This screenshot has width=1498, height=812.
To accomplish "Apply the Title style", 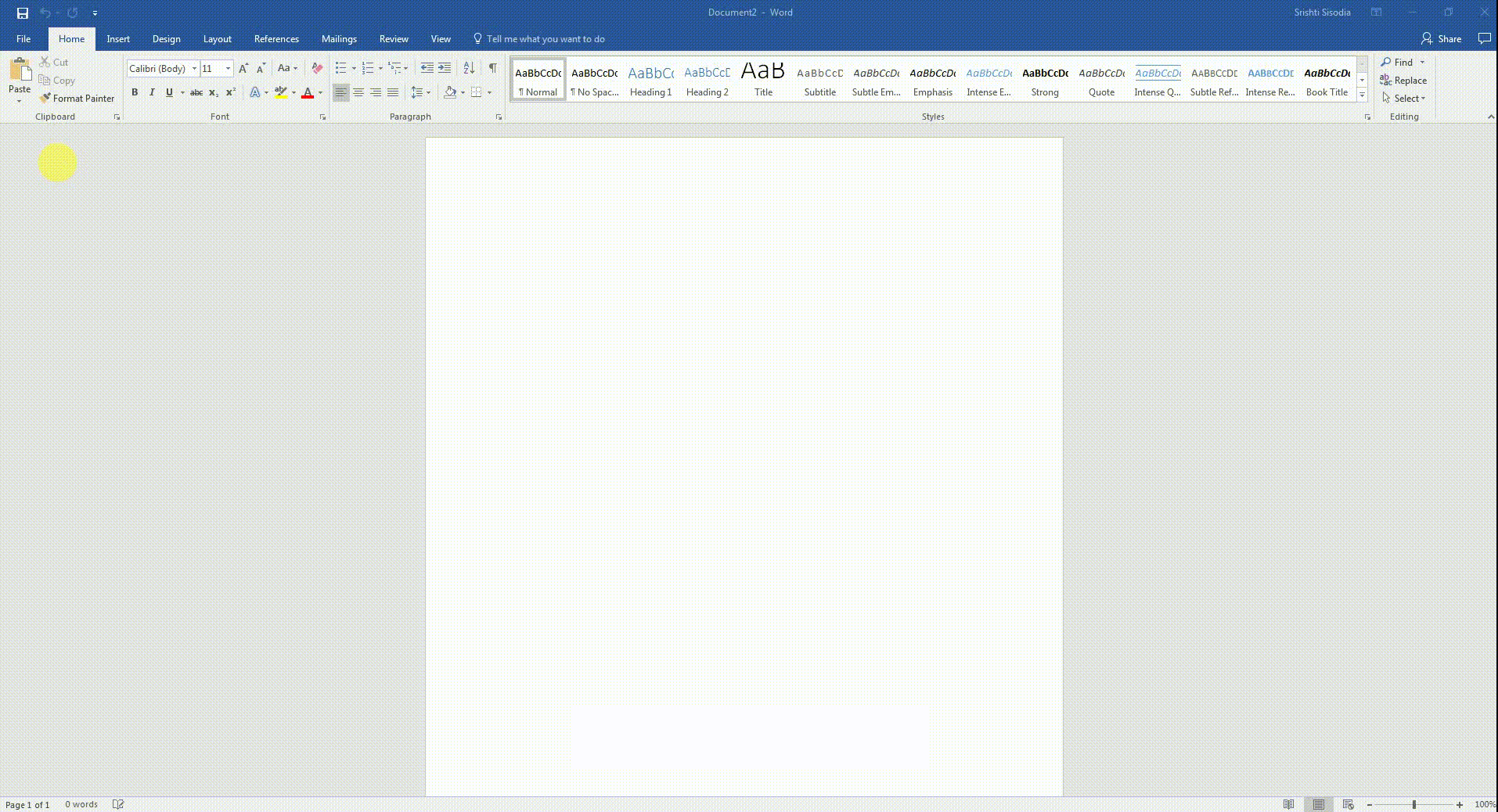I will pos(763,80).
